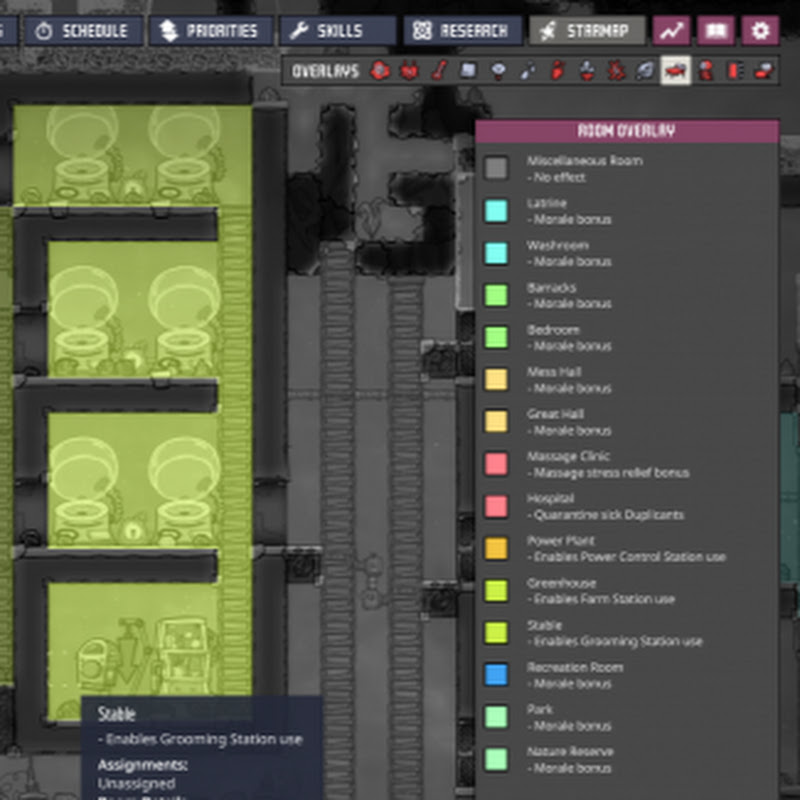
Task: Click the 'Great Hall' legend label
Action: 556,414
